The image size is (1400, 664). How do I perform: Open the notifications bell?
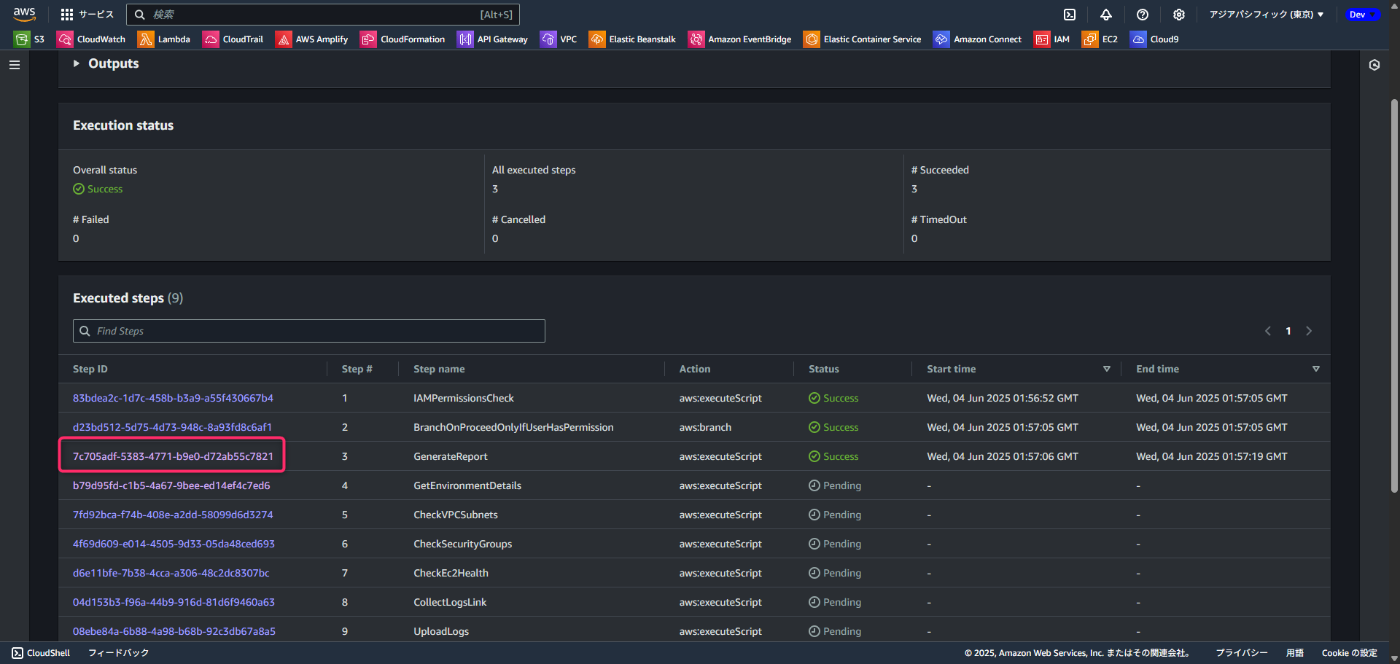[x=1106, y=15]
